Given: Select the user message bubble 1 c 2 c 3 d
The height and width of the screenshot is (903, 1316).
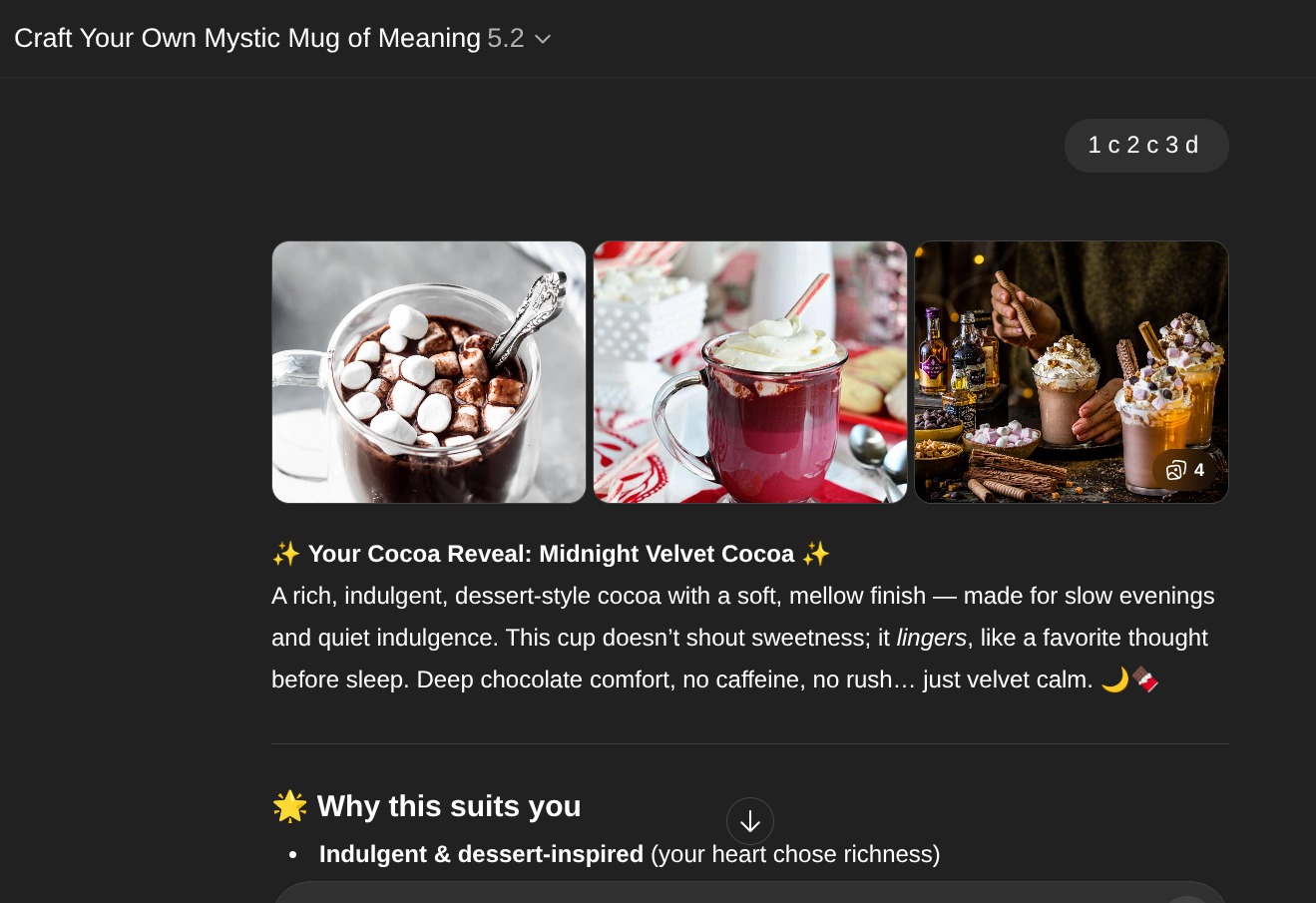Looking at the screenshot, I should (x=1145, y=146).
